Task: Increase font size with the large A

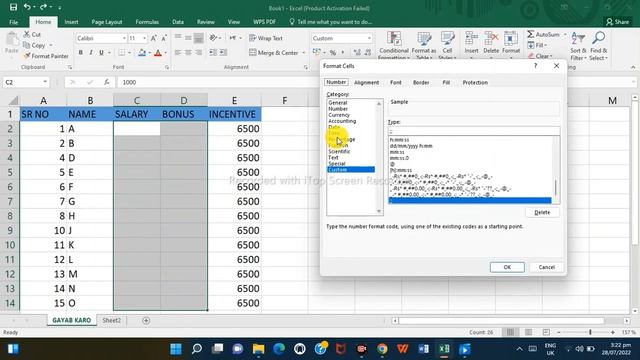Action: coord(154,38)
